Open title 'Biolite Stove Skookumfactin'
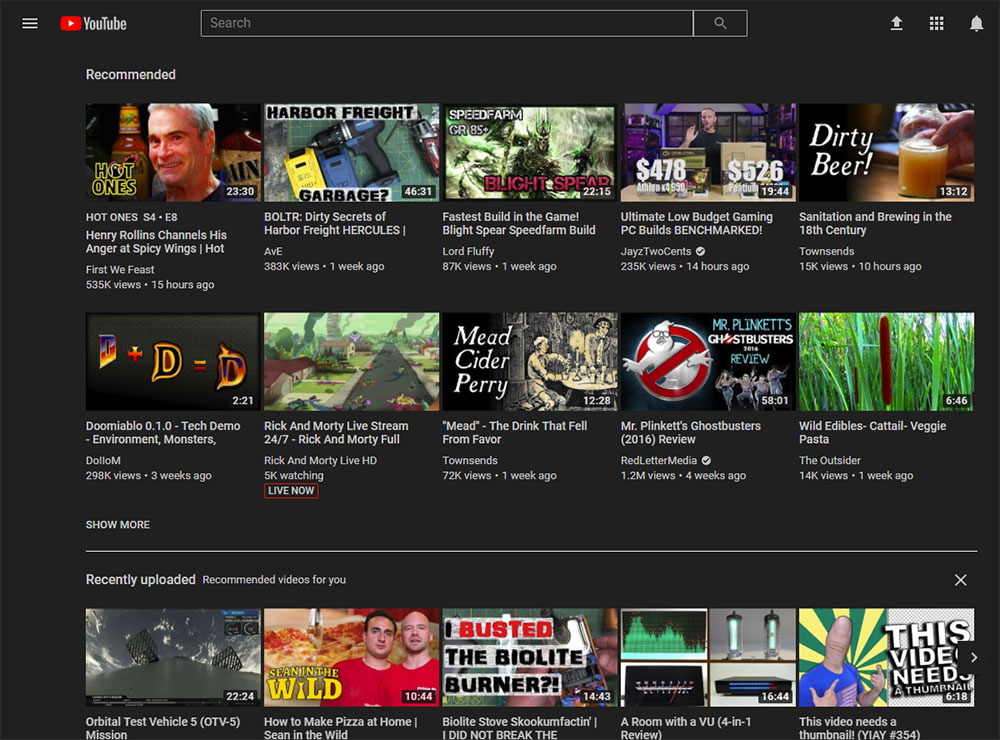This screenshot has width=1000, height=740. coord(520,728)
